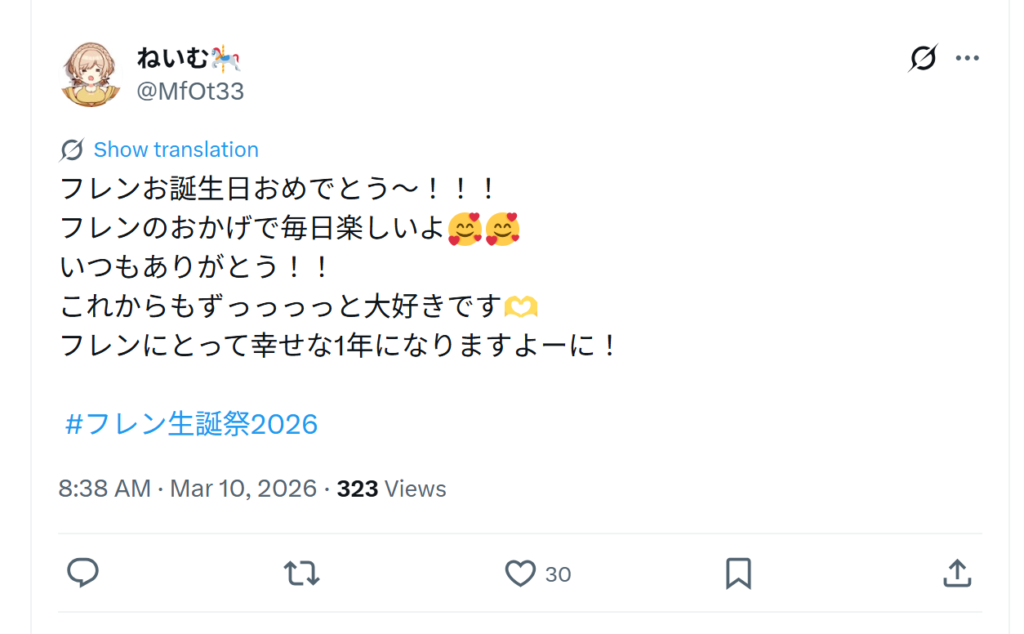This screenshot has height=634, width=1024.
Task: Go to the @MfOt33 handle
Action: [190, 91]
